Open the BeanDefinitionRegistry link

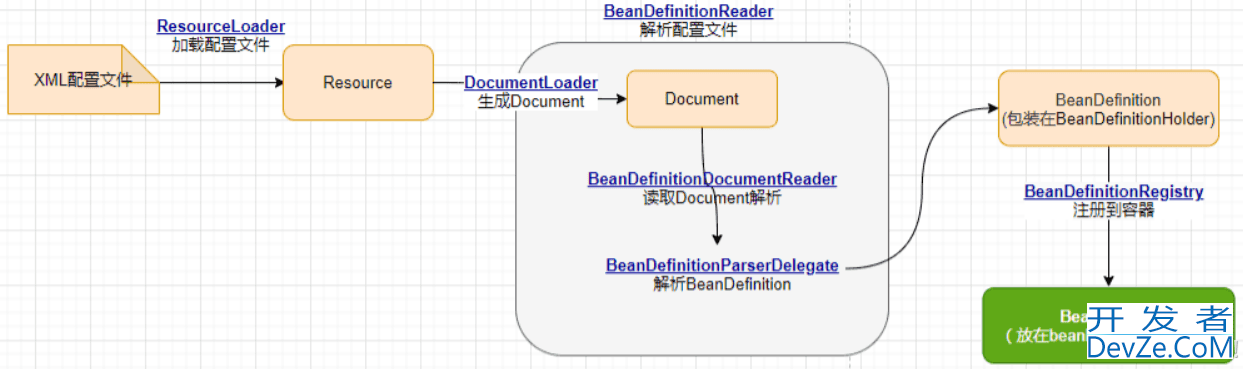[1114, 191]
